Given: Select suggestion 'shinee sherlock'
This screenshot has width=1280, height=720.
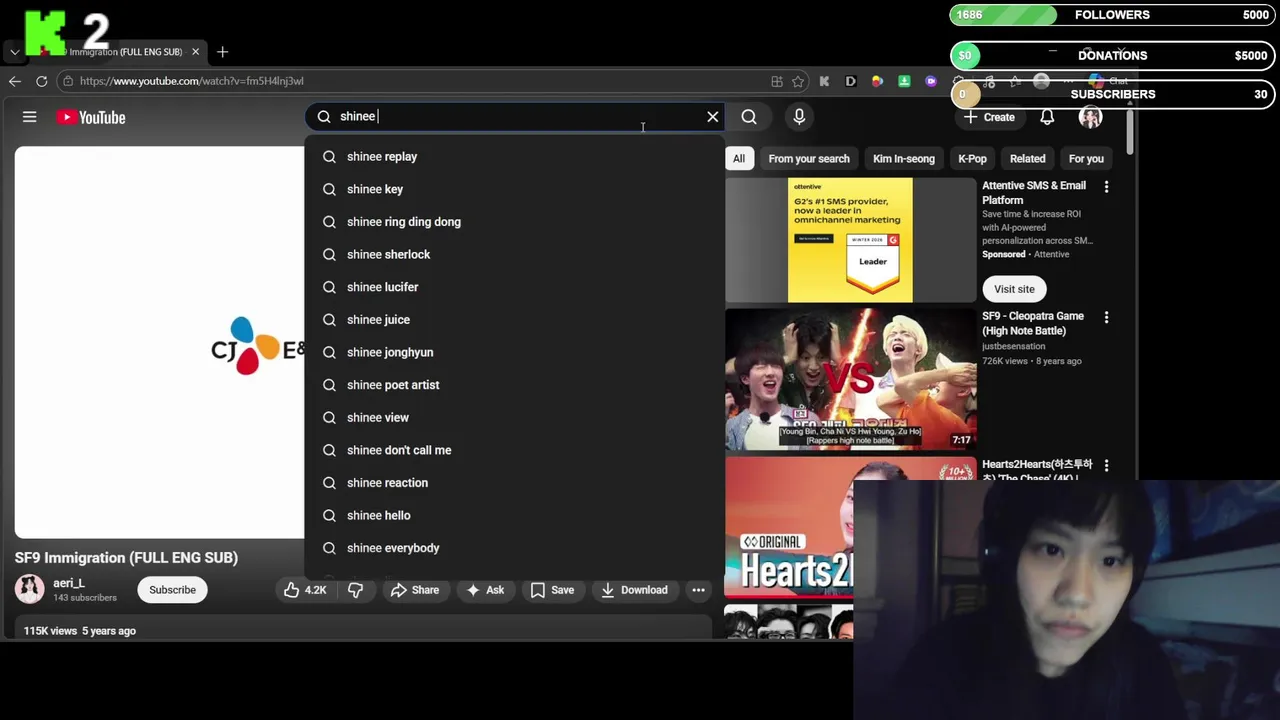Looking at the screenshot, I should (514, 255).
